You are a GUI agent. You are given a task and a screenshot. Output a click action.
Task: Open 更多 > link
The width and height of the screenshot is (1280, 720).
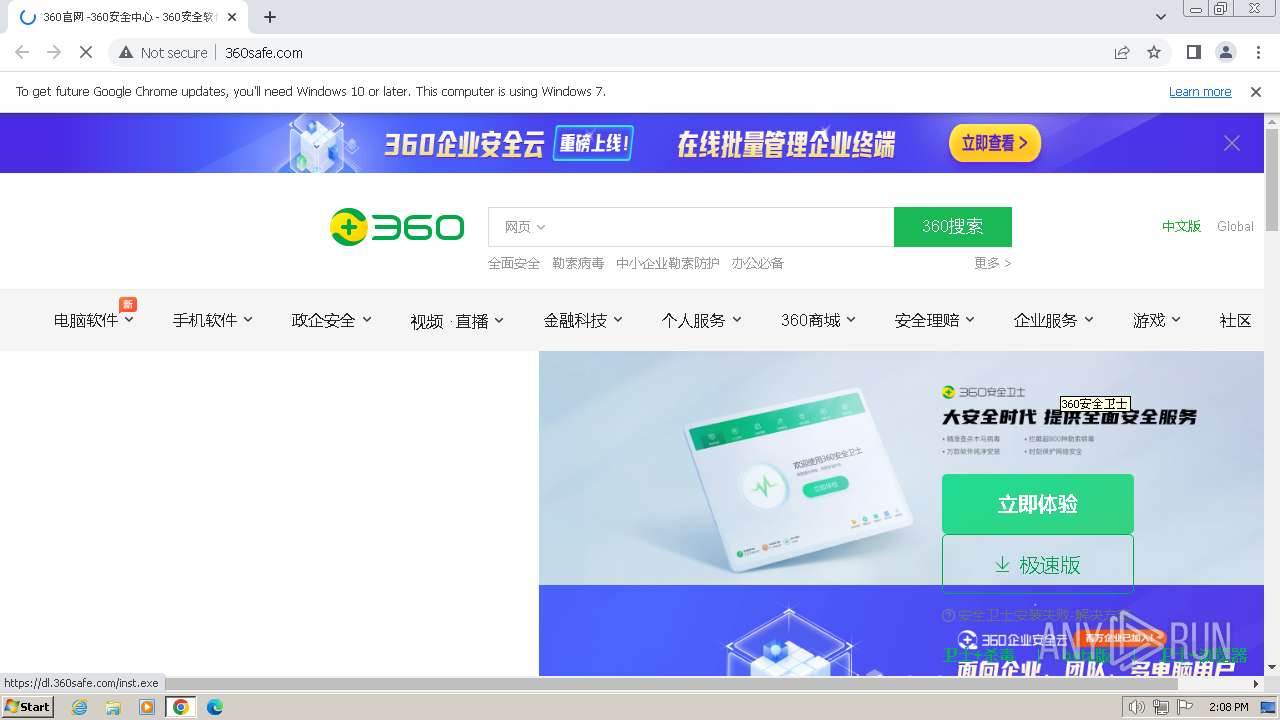[993, 263]
